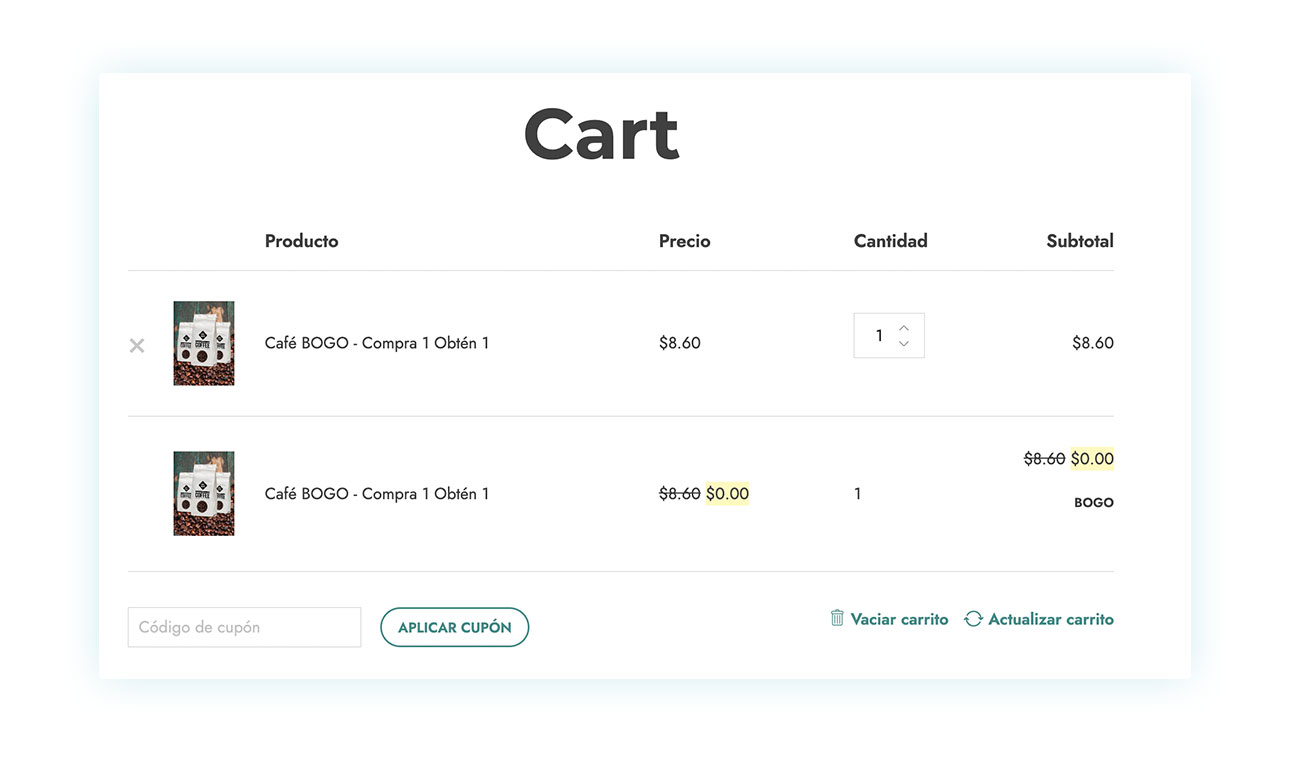Open the first Café BOGO product thumbnail

tap(204, 343)
